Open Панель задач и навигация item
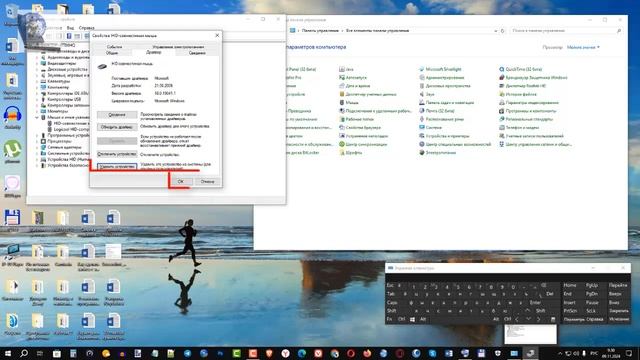Viewport: 640px width, 360px height. pyautogui.click(x=447, y=102)
